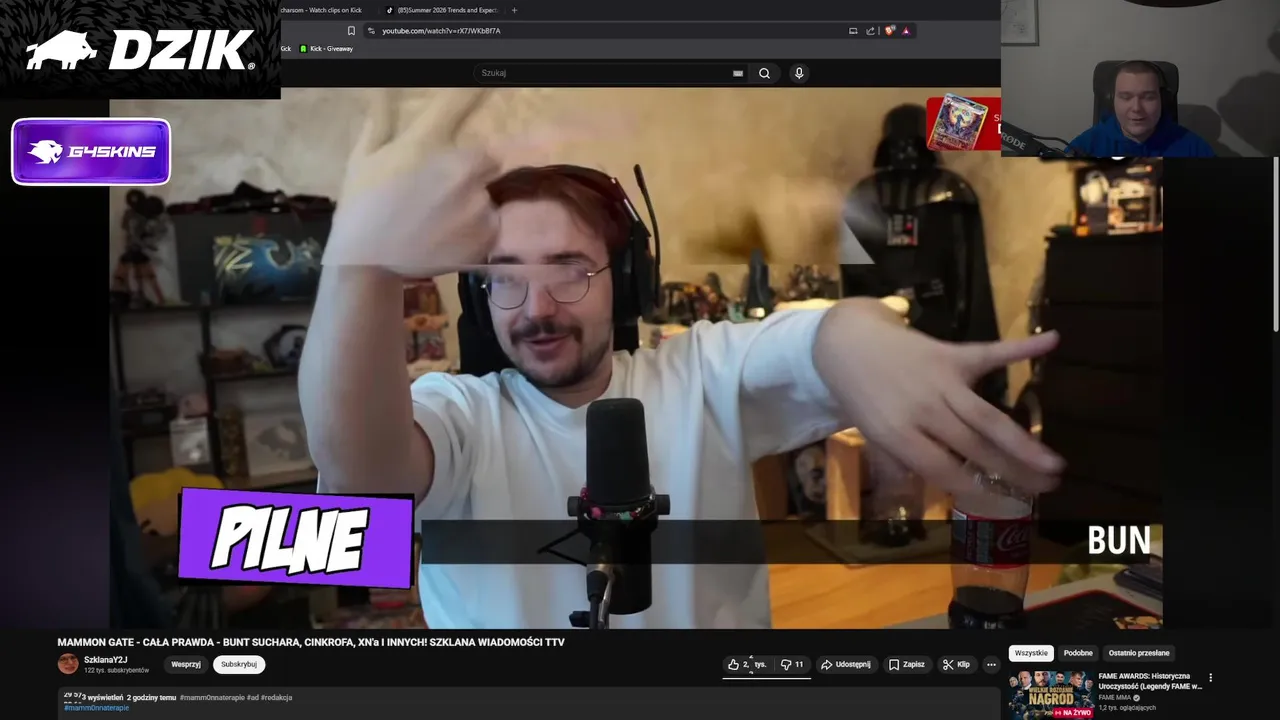The image size is (1280, 720).
Task: Open options menu for FAME AWARDS video
Action: point(1211,677)
